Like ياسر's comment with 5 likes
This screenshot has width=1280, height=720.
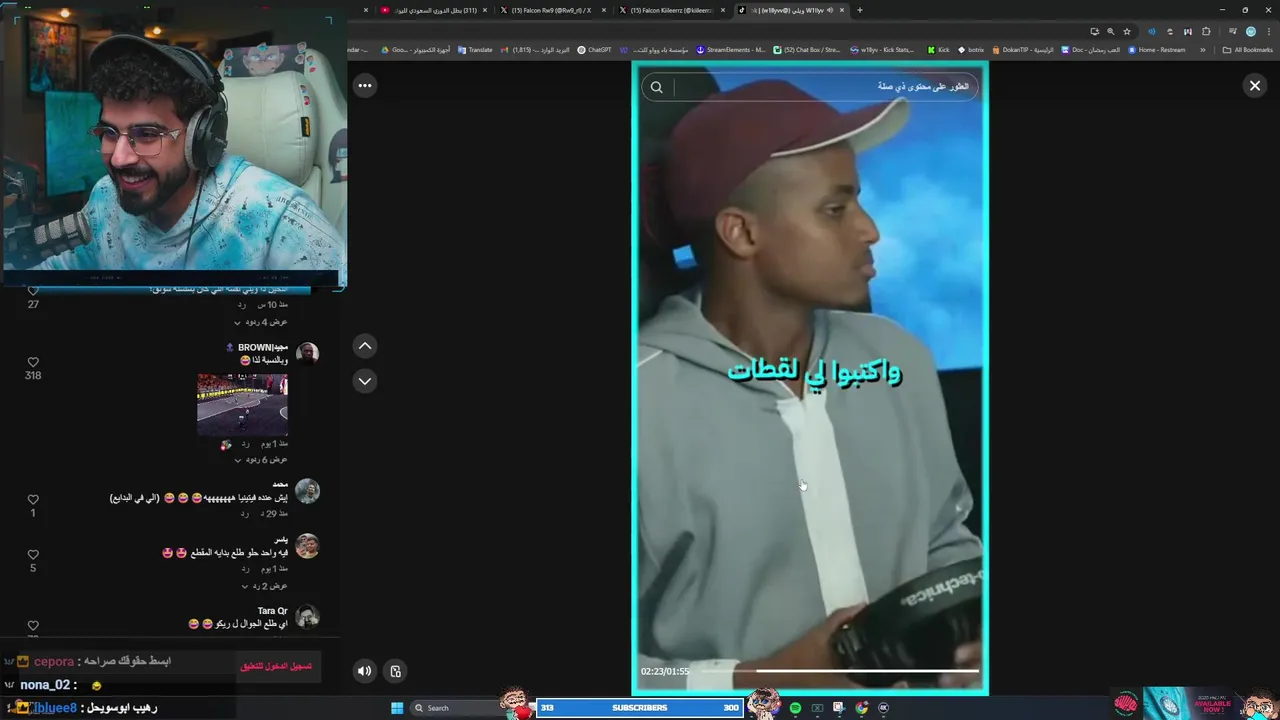tap(33, 554)
